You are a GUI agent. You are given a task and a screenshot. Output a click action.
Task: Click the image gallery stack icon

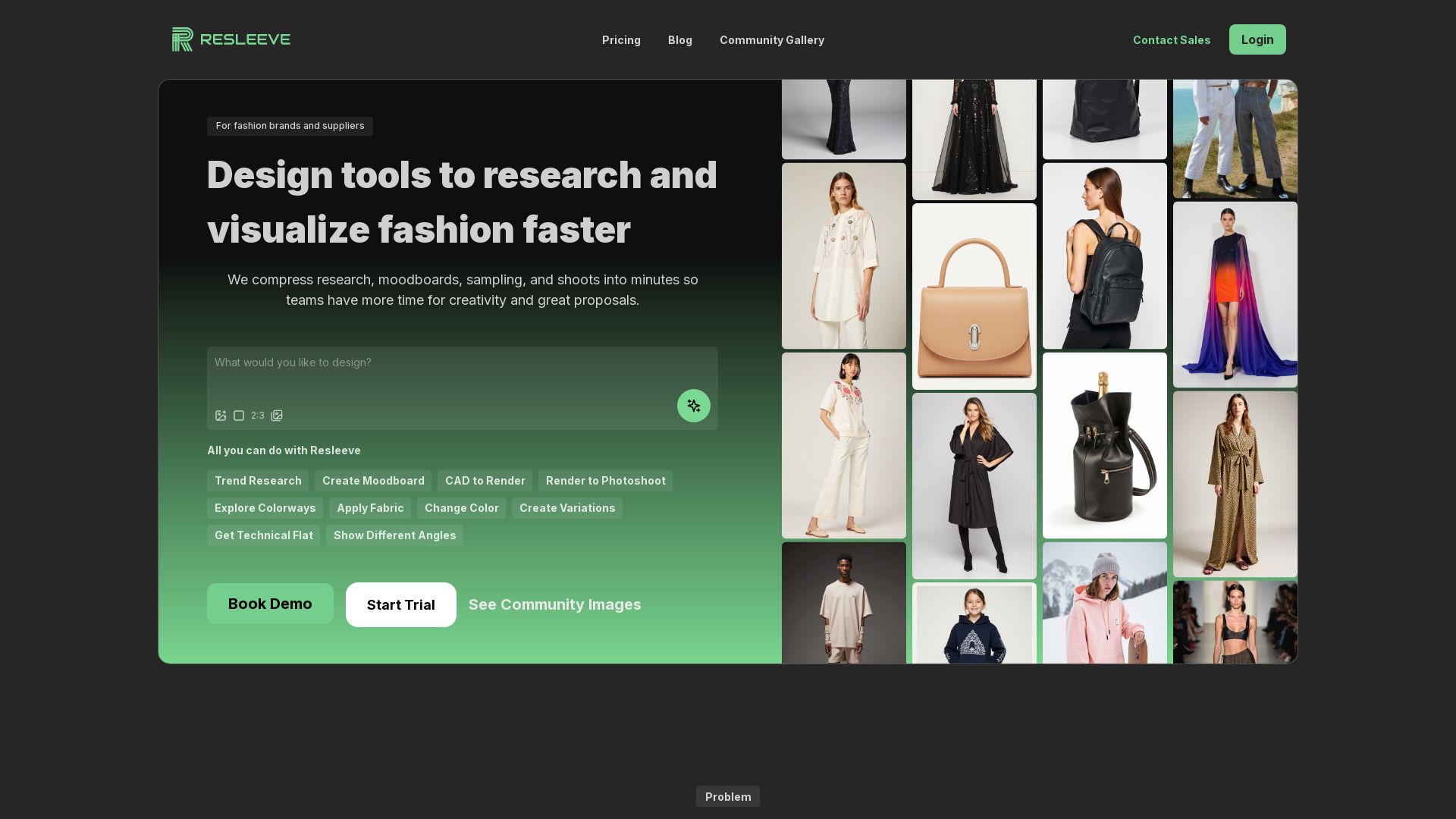(x=277, y=416)
